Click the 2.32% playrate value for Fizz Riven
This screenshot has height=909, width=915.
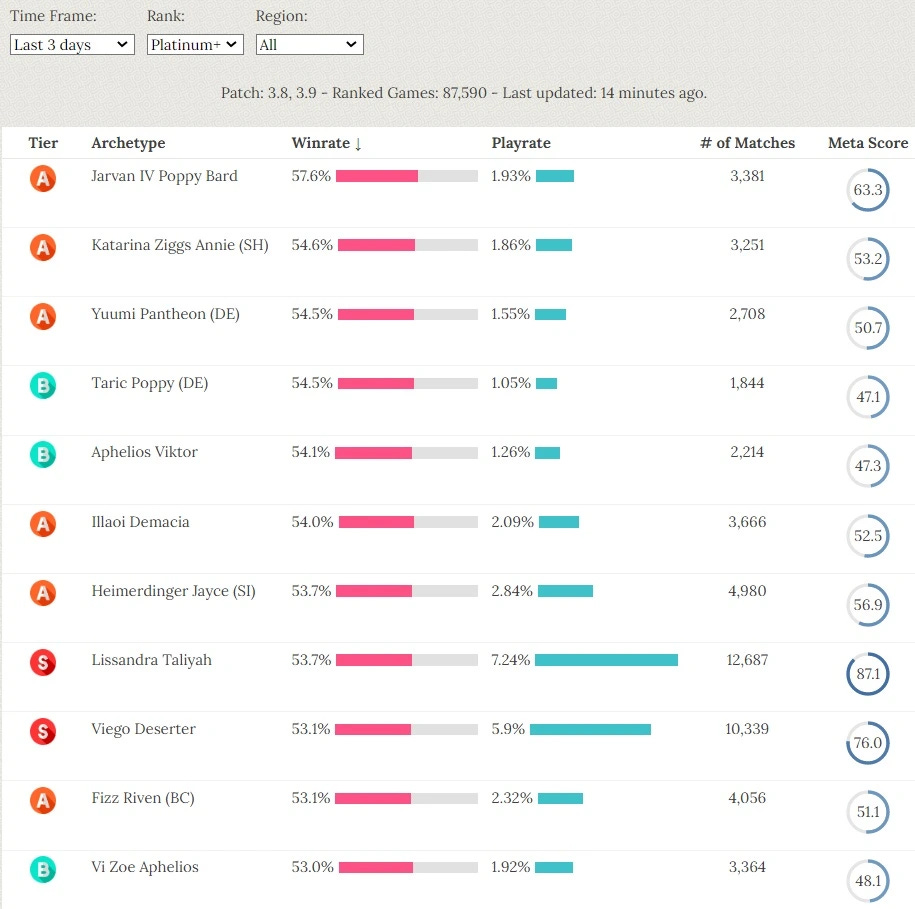(x=512, y=798)
